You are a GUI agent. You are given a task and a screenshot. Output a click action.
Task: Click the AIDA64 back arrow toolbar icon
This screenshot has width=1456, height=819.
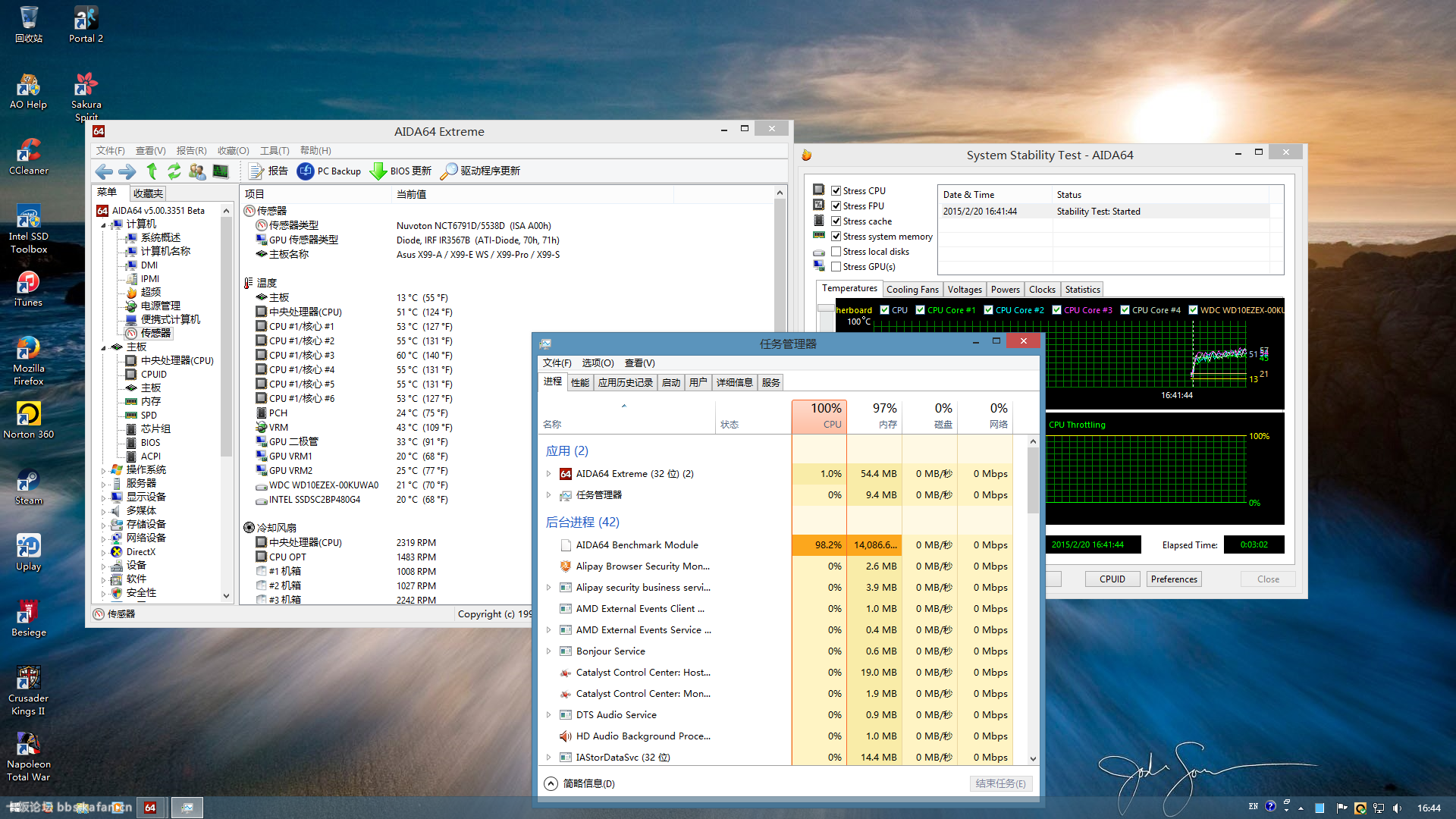click(105, 171)
